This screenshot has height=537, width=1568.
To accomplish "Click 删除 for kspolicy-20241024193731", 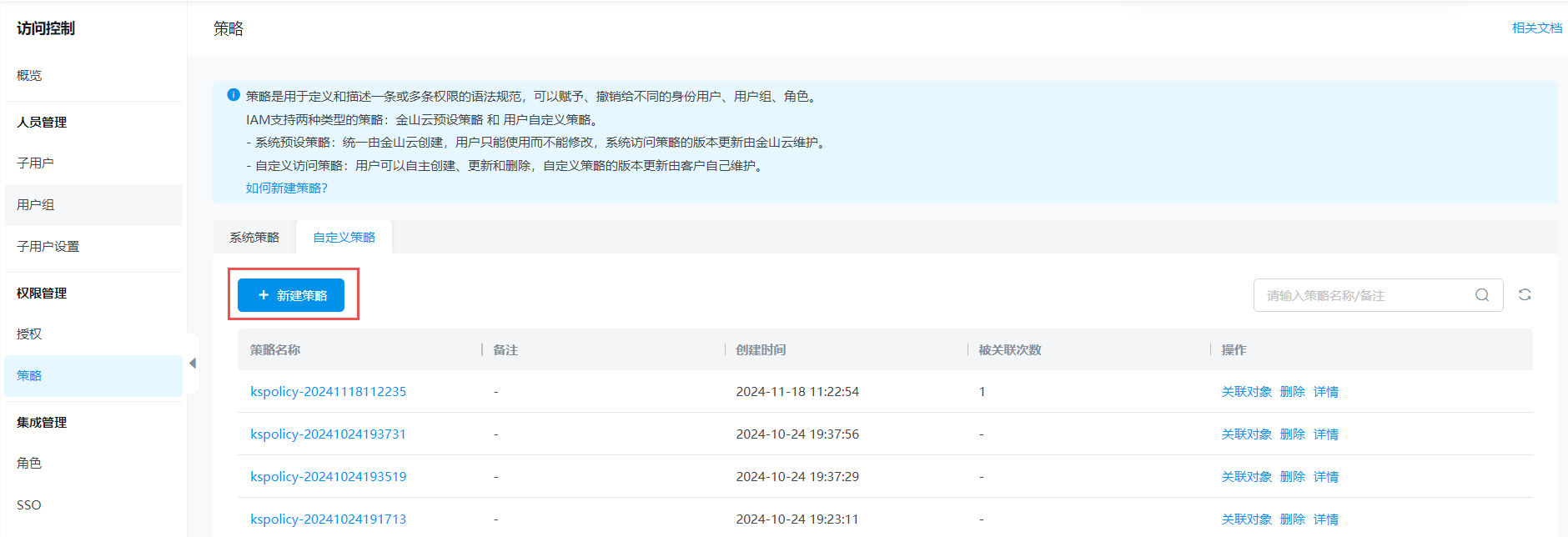I will click(x=1292, y=434).
